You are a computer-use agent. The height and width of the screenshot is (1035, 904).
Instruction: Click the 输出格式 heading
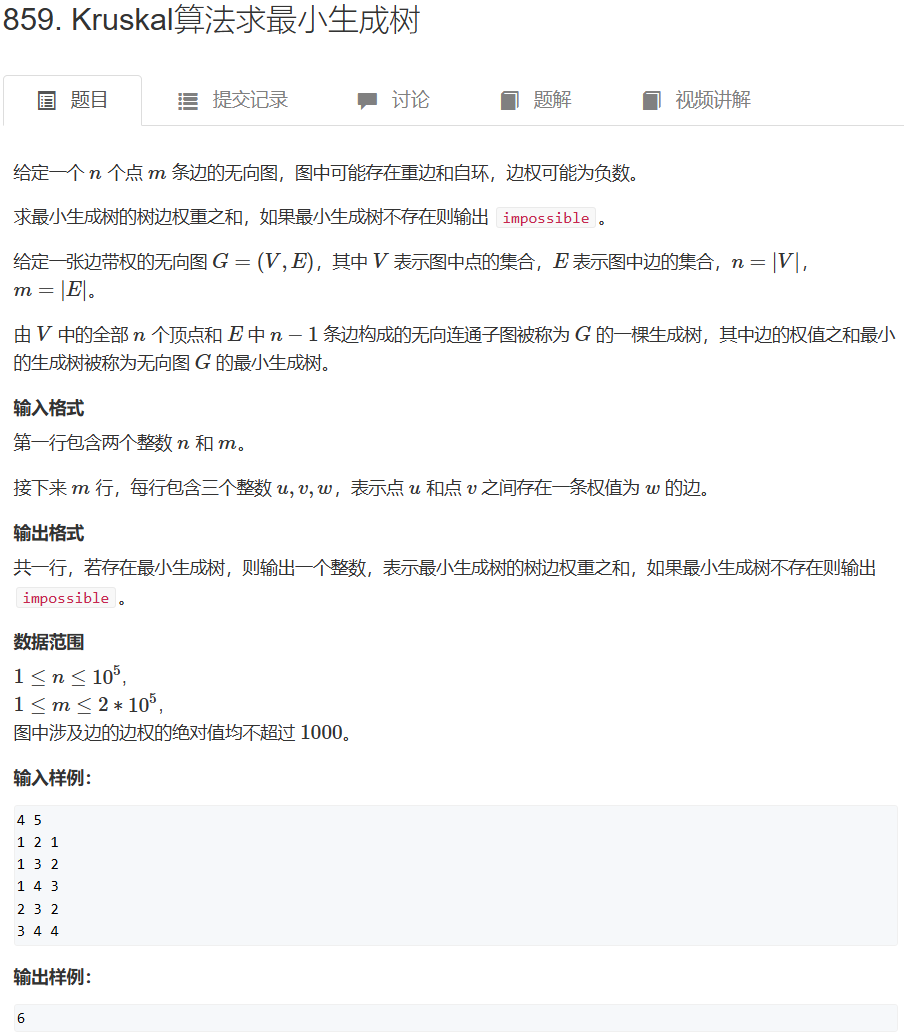point(49,533)
